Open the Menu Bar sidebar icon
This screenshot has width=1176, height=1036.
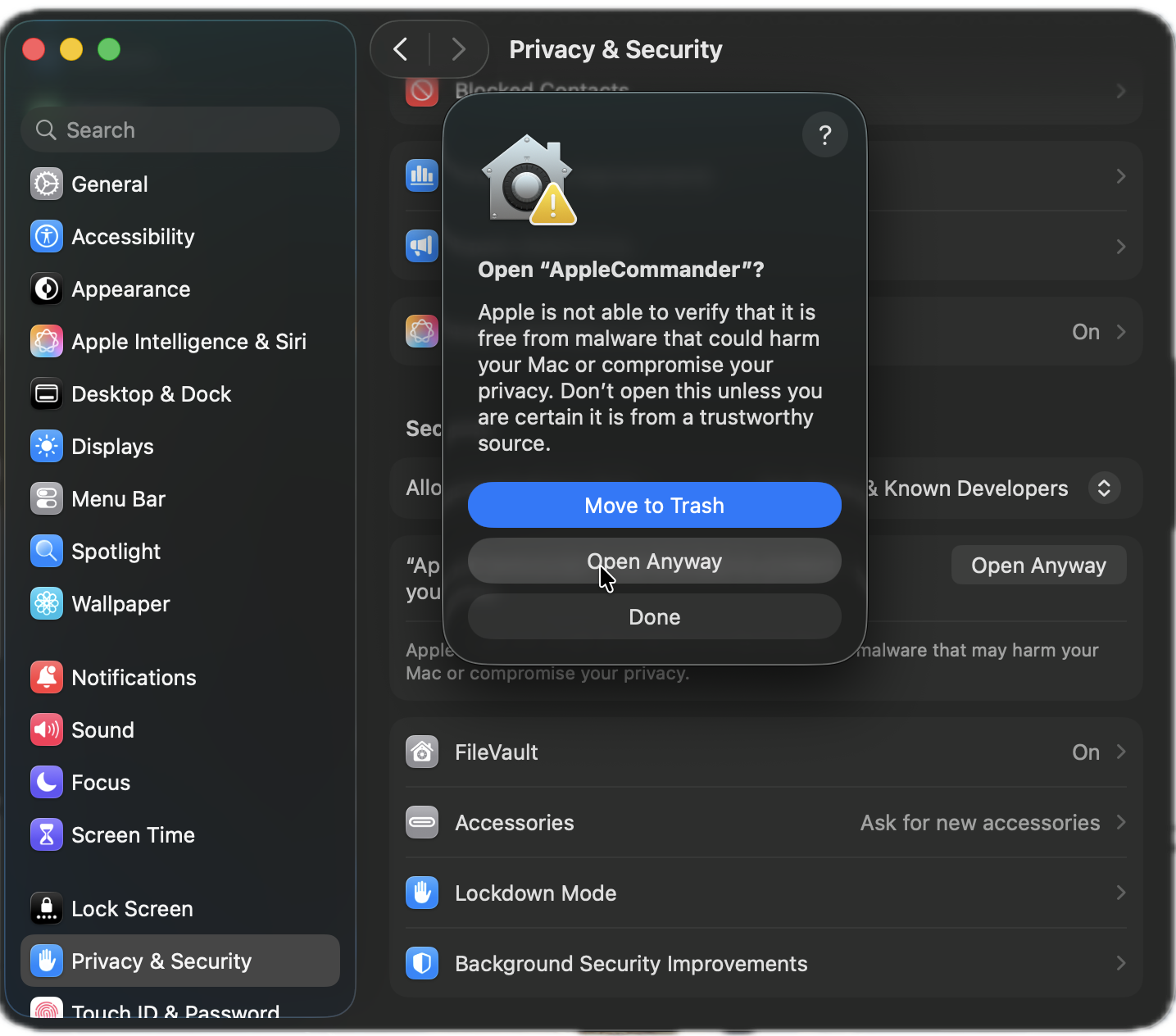click(47, 498)
